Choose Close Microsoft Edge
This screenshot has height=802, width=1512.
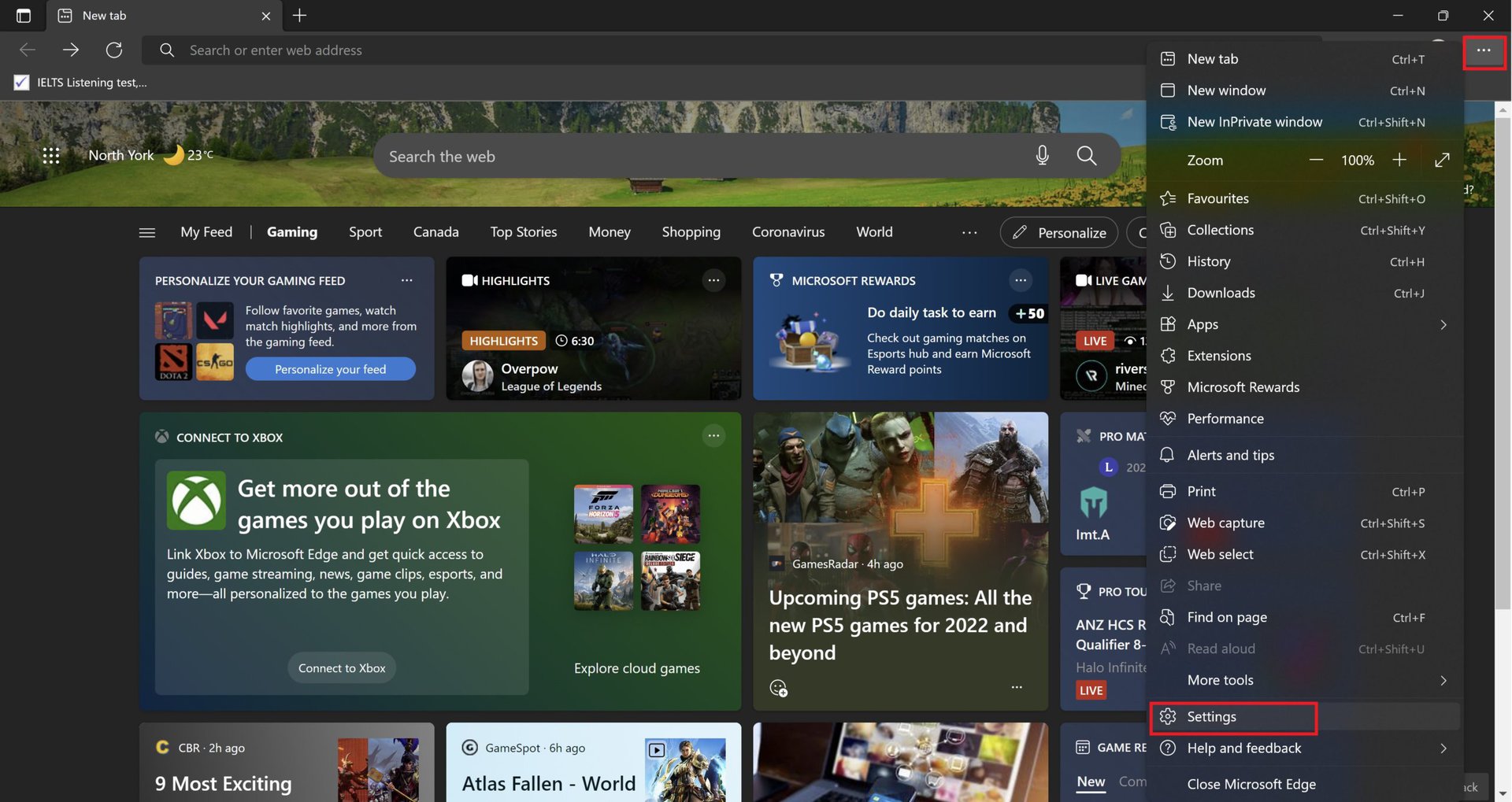click(x=1304, y=784)
